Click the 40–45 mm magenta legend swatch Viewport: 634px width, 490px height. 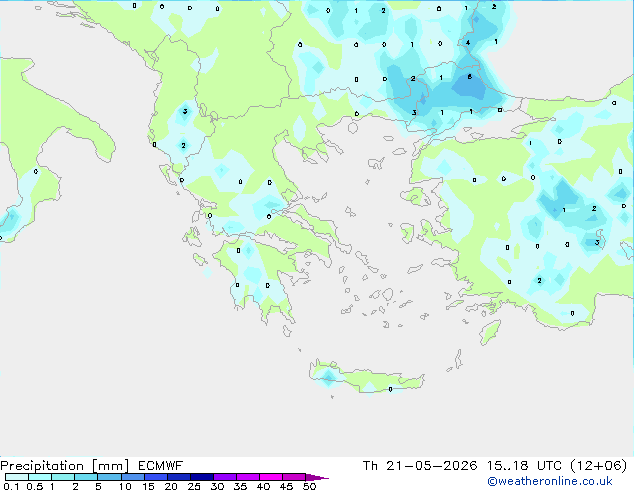(271, 477)
